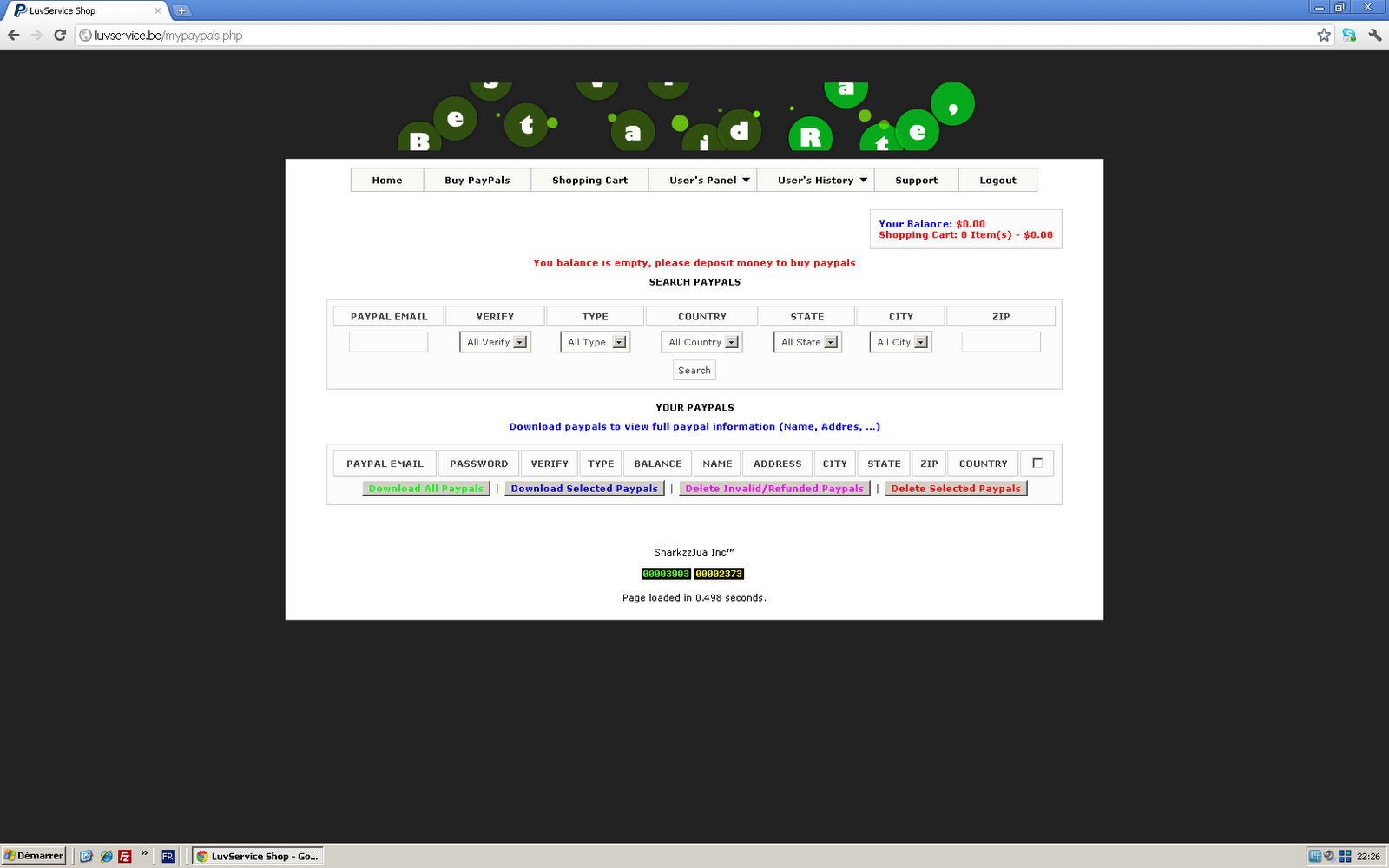Image resolution: width=1389 pixels, height=868 pixels.
Task: Open the All Type dropdown
Action: point(595,342)
